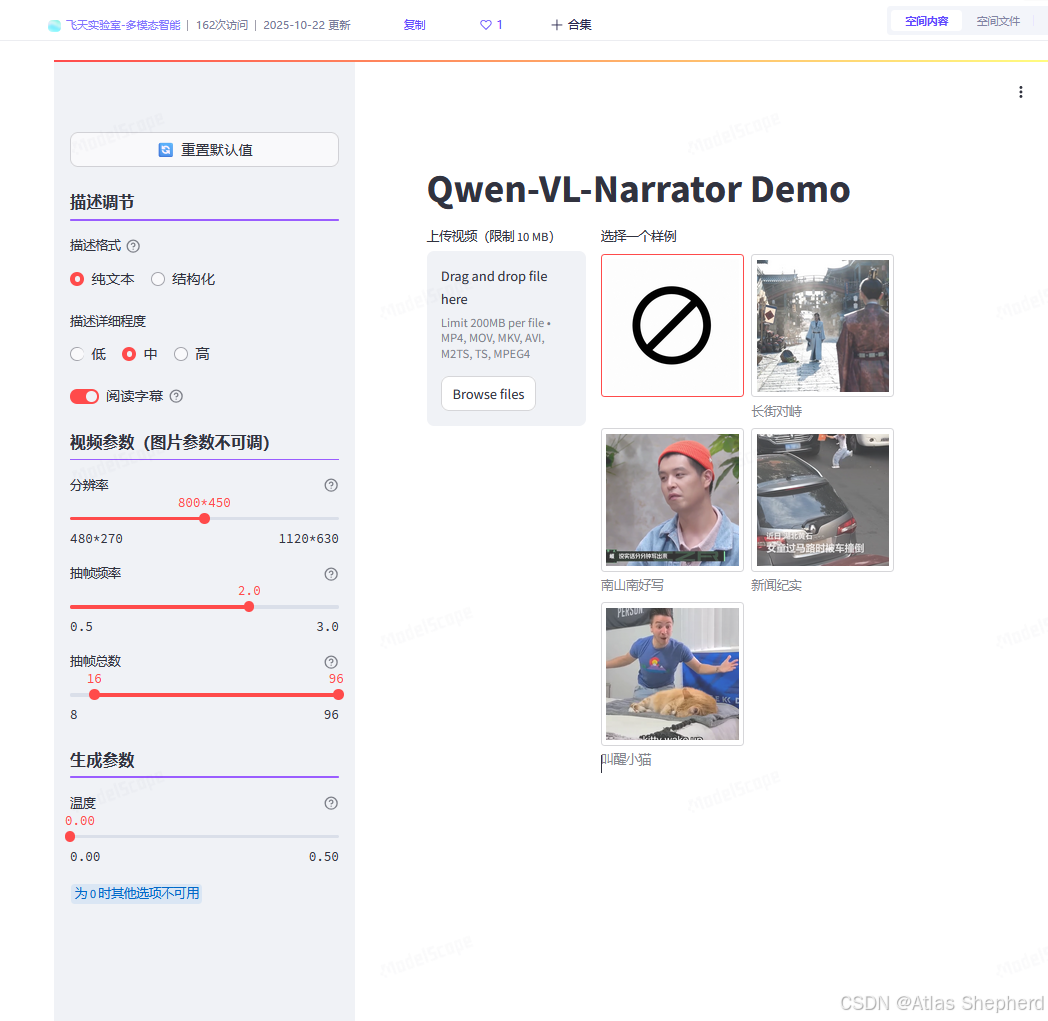Open help icon for 抽帧频率
Viewport: 1048px width, 1021px height.
331,574
